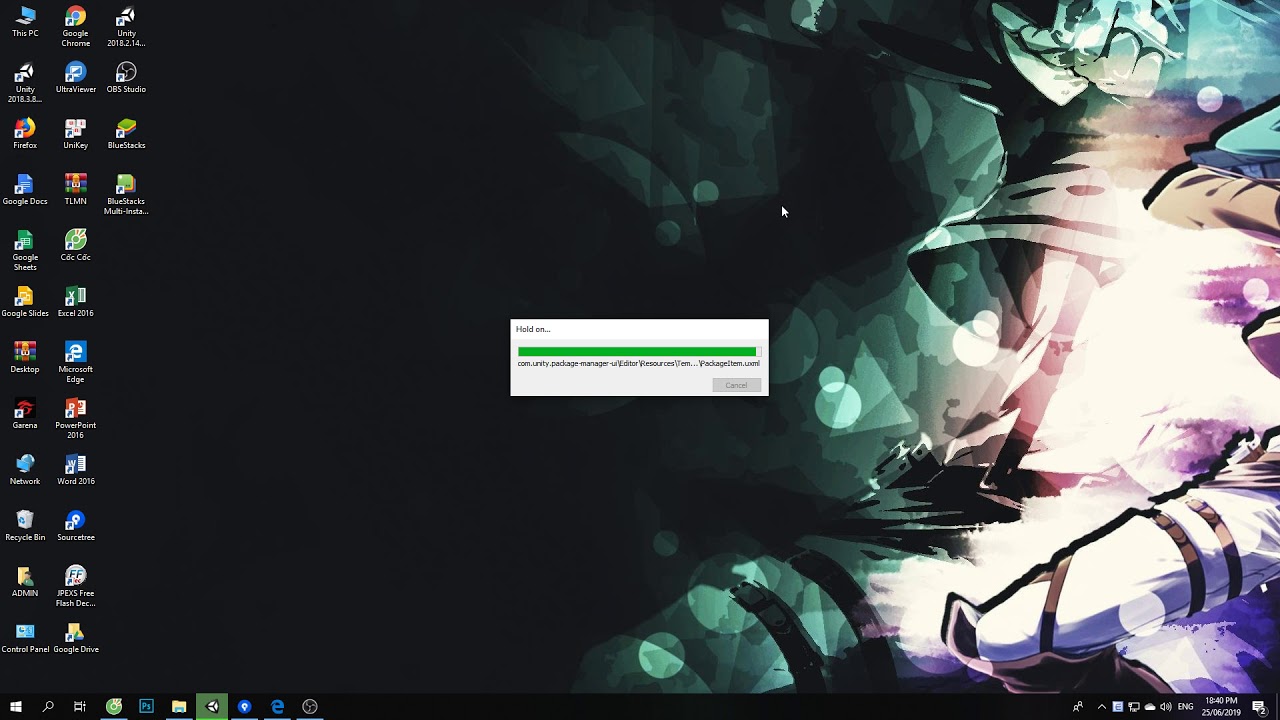
Task: Open taskbar search magnifier
Action: click(x=48, y=706)
